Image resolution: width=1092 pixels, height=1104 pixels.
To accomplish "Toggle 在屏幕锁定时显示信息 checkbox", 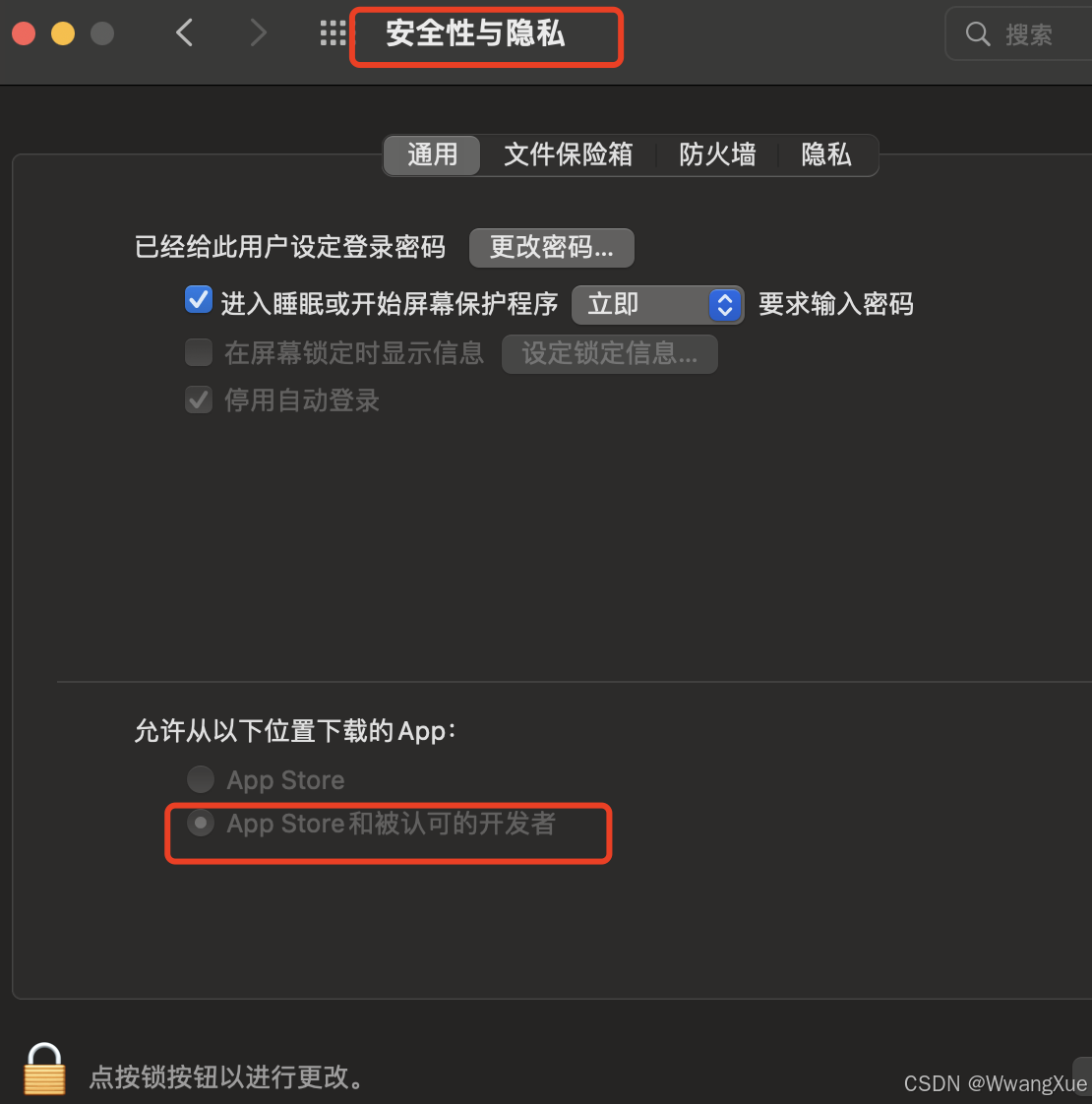I will pos(199,352).
